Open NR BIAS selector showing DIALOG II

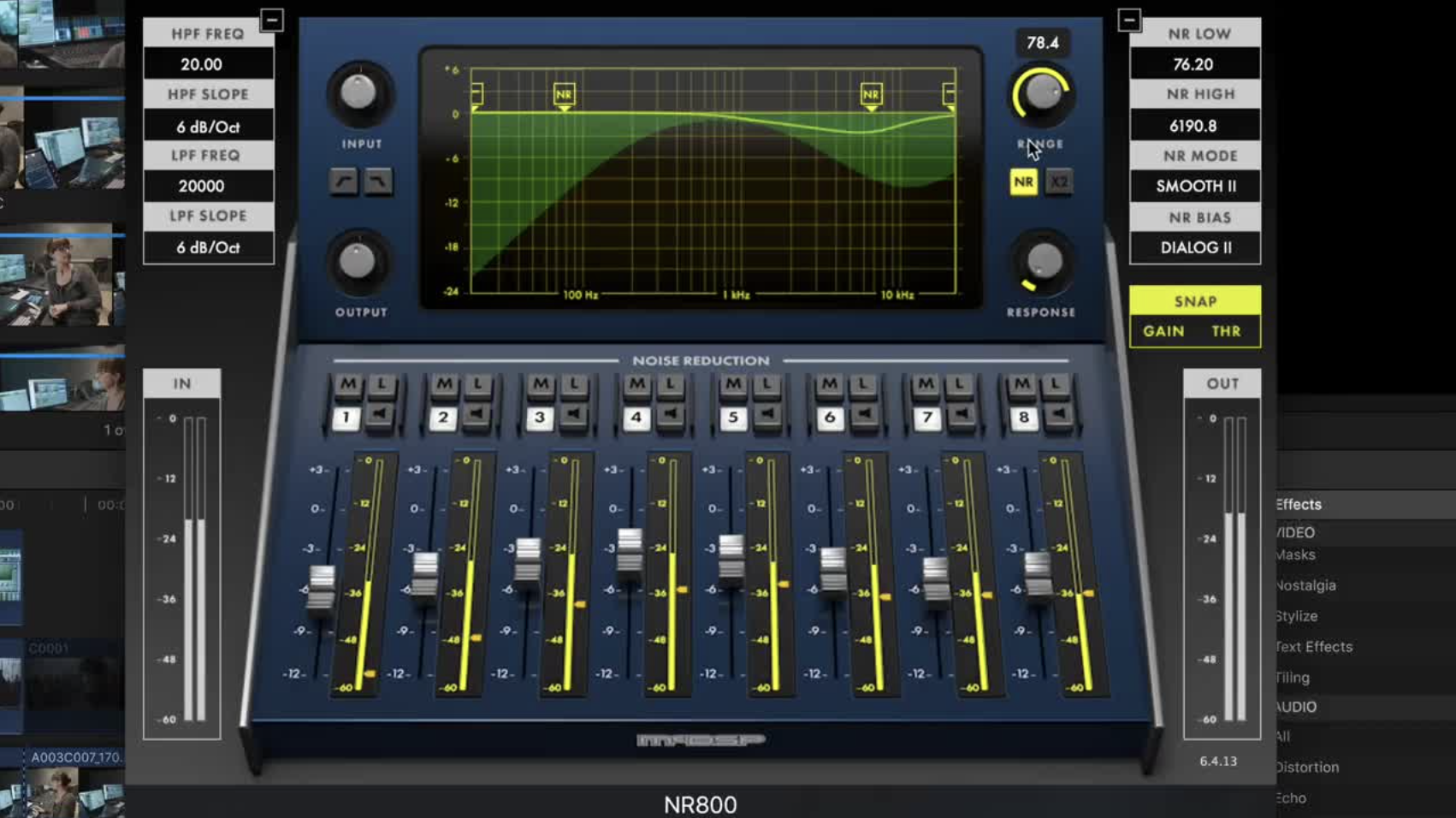click(x=1195, y=247)
